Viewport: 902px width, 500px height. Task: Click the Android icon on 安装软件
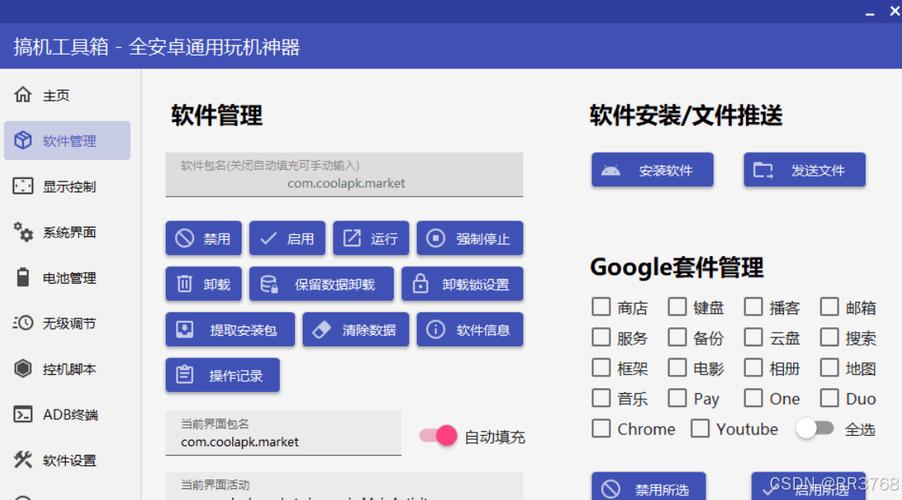610,171
